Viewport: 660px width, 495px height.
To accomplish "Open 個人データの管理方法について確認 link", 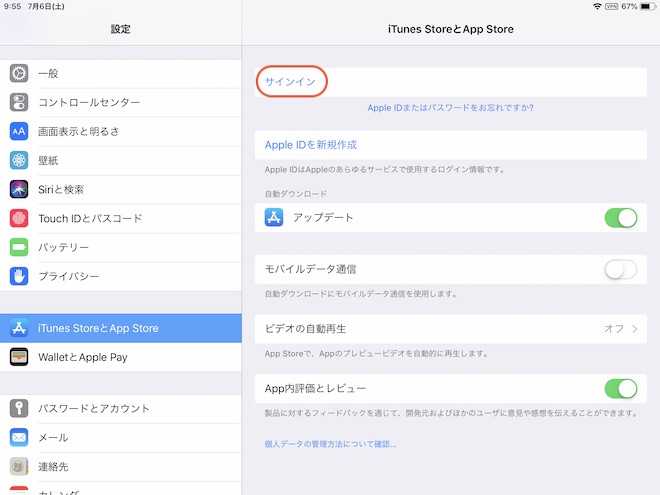I will click(330, 444).
